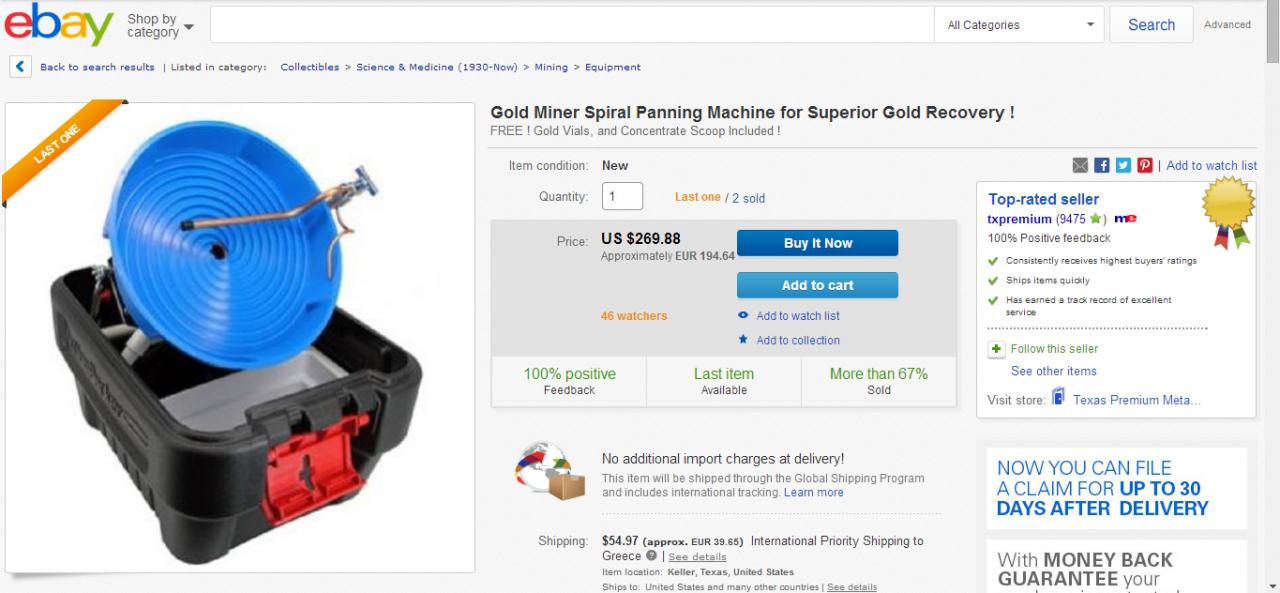
Task: Share listing via email icon
Action: point(1080,165)
